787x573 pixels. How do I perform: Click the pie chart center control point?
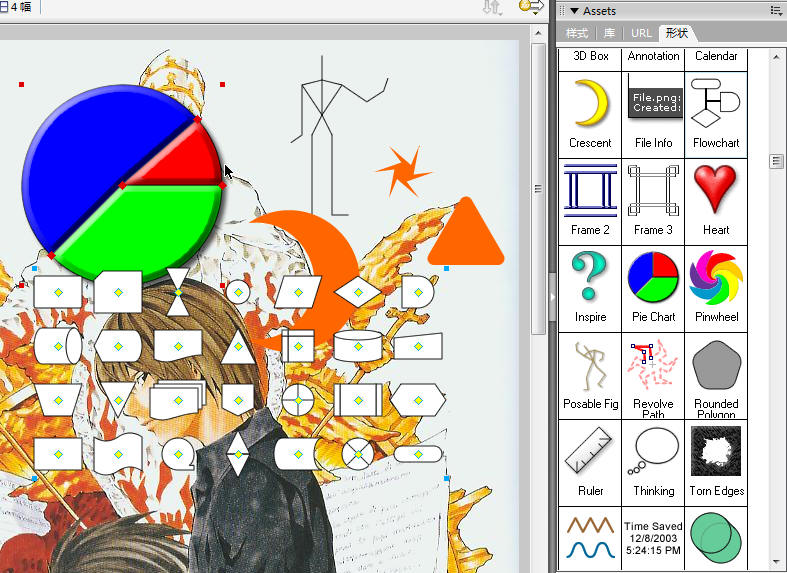[122, 186]
